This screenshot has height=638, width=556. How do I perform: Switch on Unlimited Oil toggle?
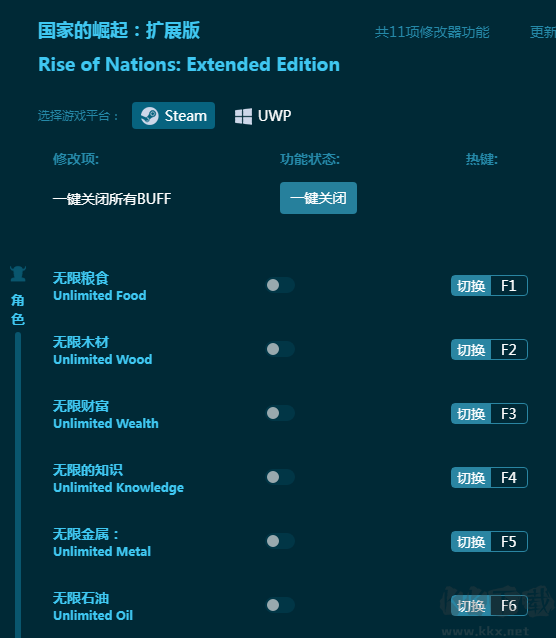(280, 605)
